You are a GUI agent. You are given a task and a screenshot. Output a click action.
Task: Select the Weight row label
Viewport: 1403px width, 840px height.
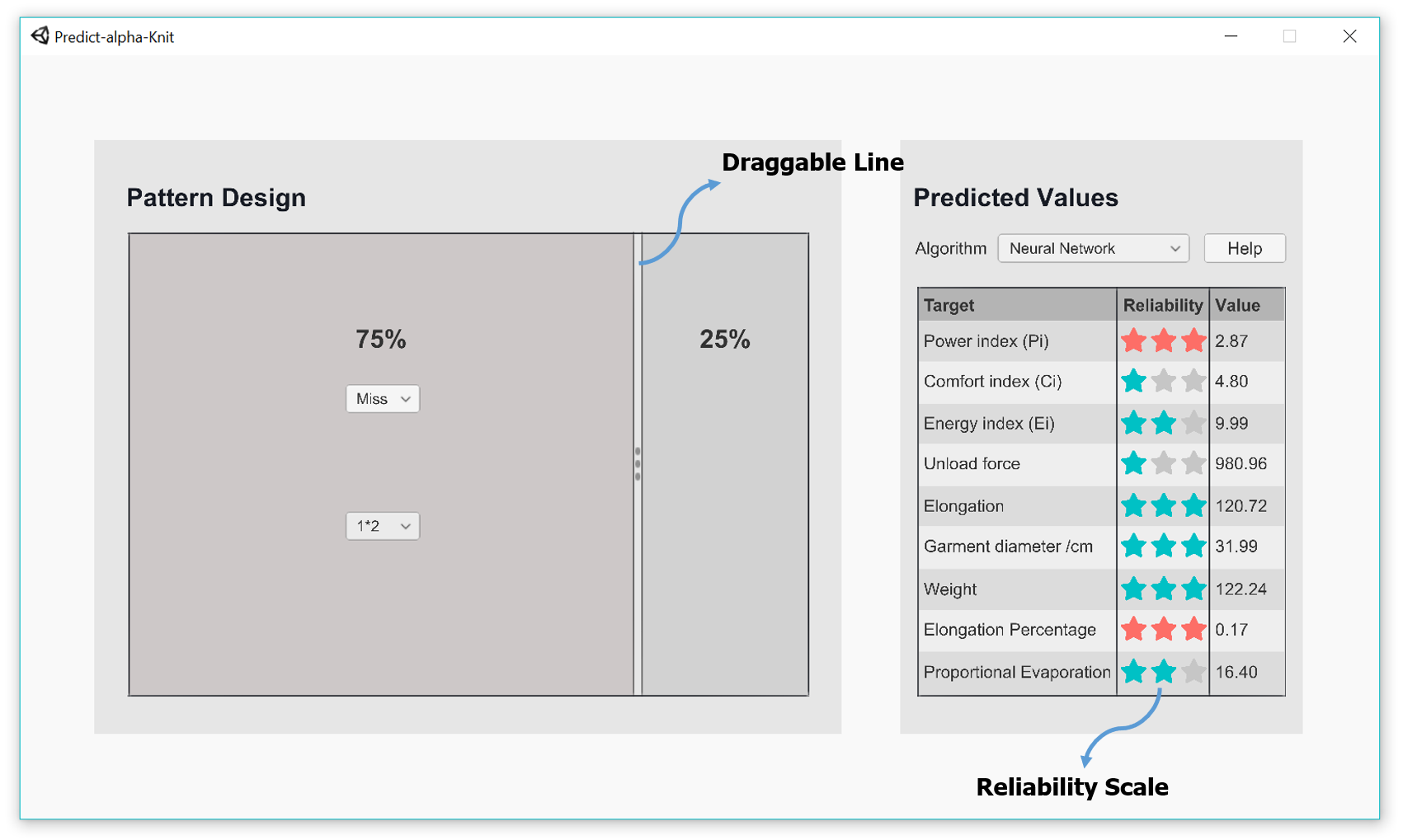click(x=950, y=589)
